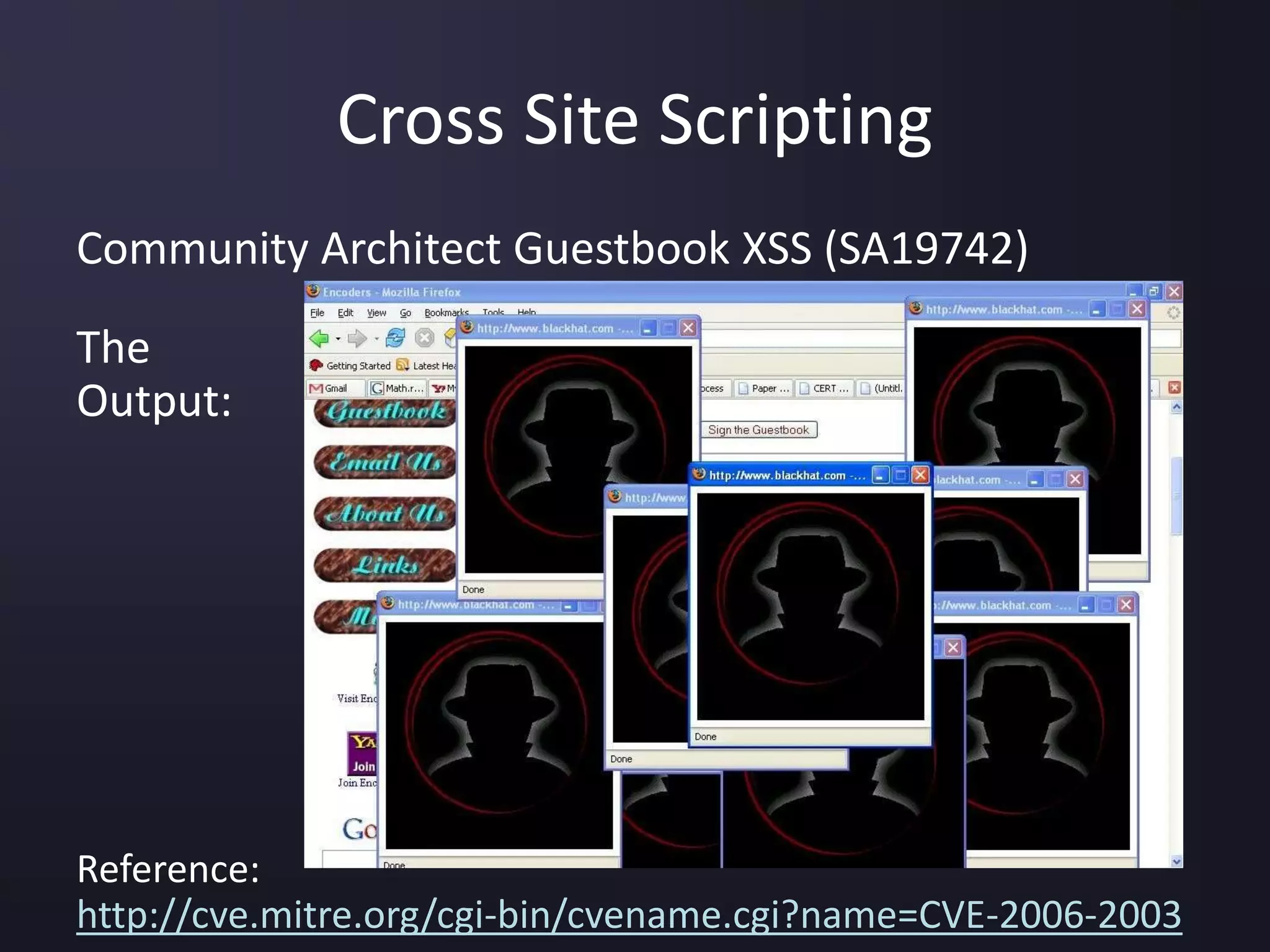Click the Links navigation button

click(x=385, y=565)
